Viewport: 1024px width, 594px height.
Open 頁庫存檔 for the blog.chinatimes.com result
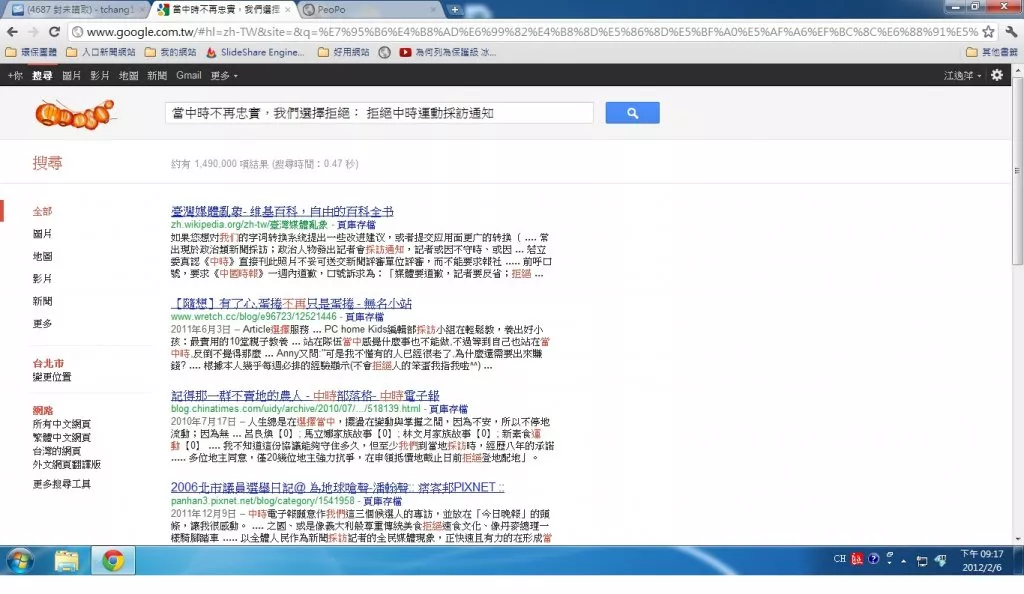[449, 409]
